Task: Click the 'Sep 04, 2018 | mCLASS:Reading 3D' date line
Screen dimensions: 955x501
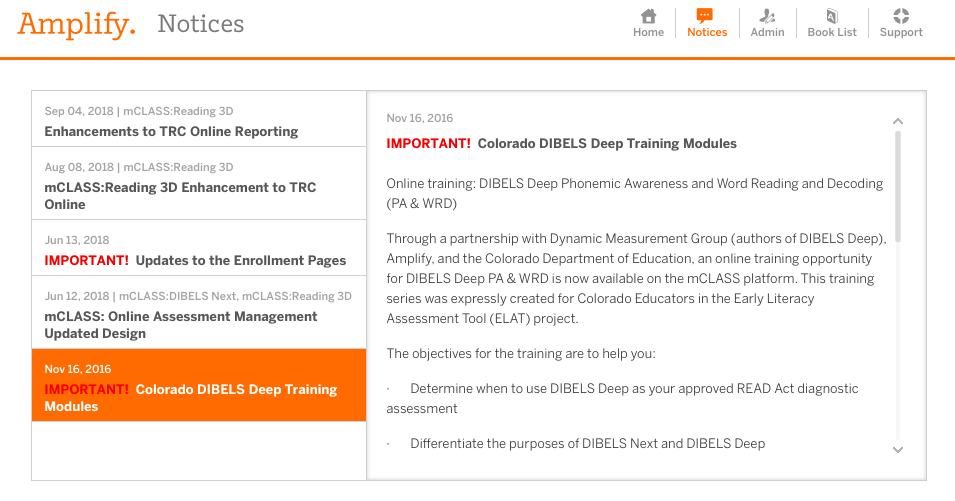Action: pos(139,111)
